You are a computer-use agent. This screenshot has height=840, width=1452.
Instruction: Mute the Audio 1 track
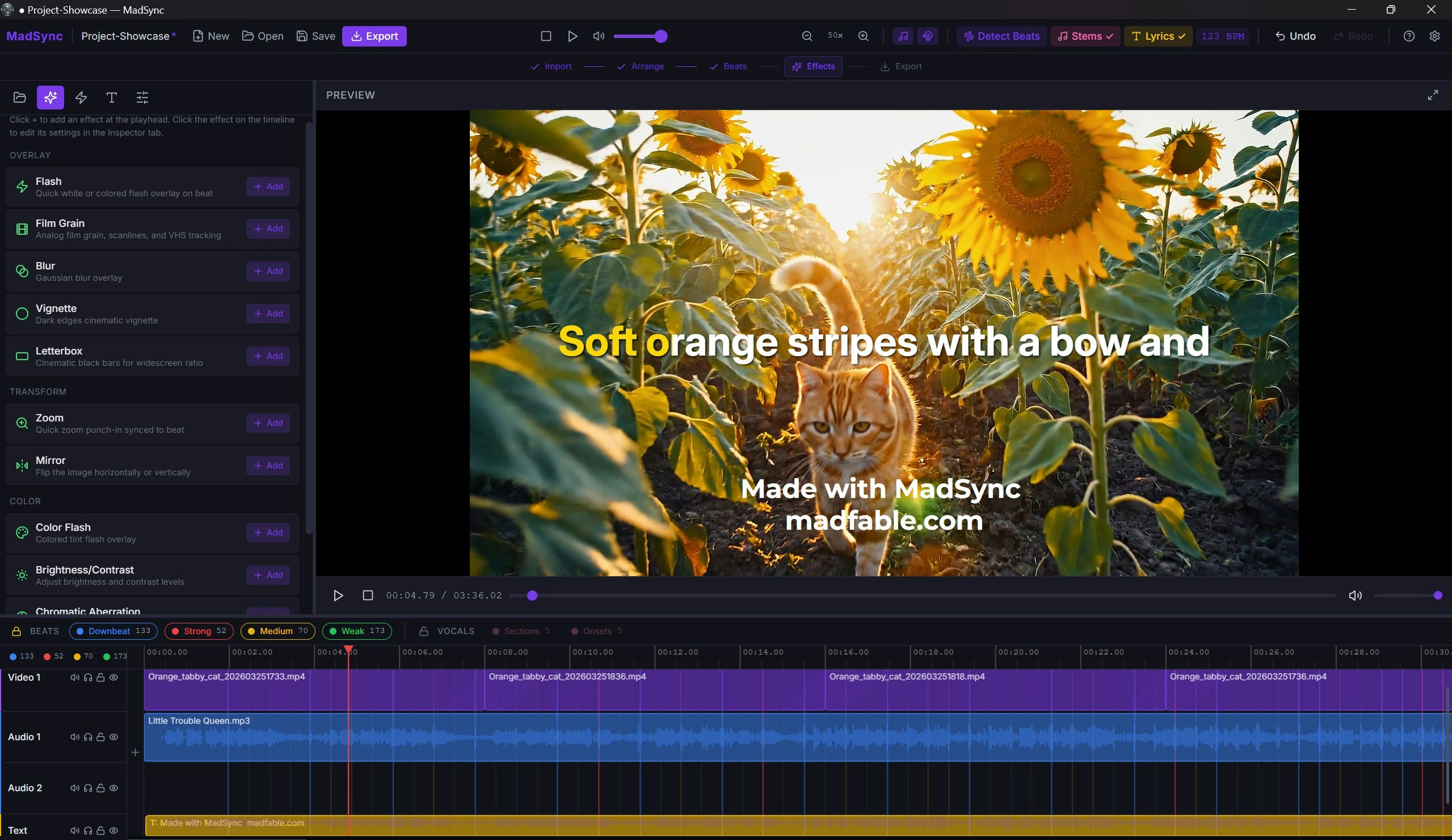(x=75, y=737)
